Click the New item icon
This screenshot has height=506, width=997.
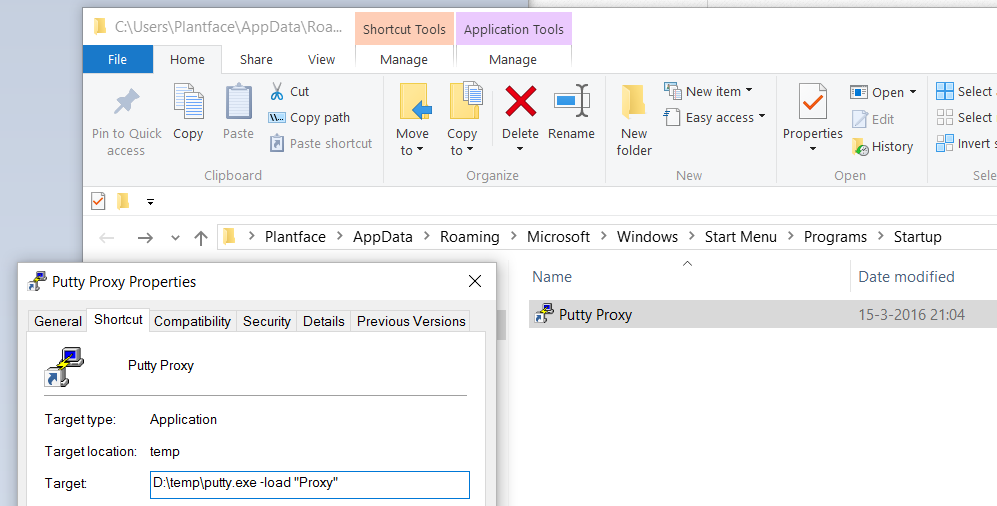click(673, 91)
